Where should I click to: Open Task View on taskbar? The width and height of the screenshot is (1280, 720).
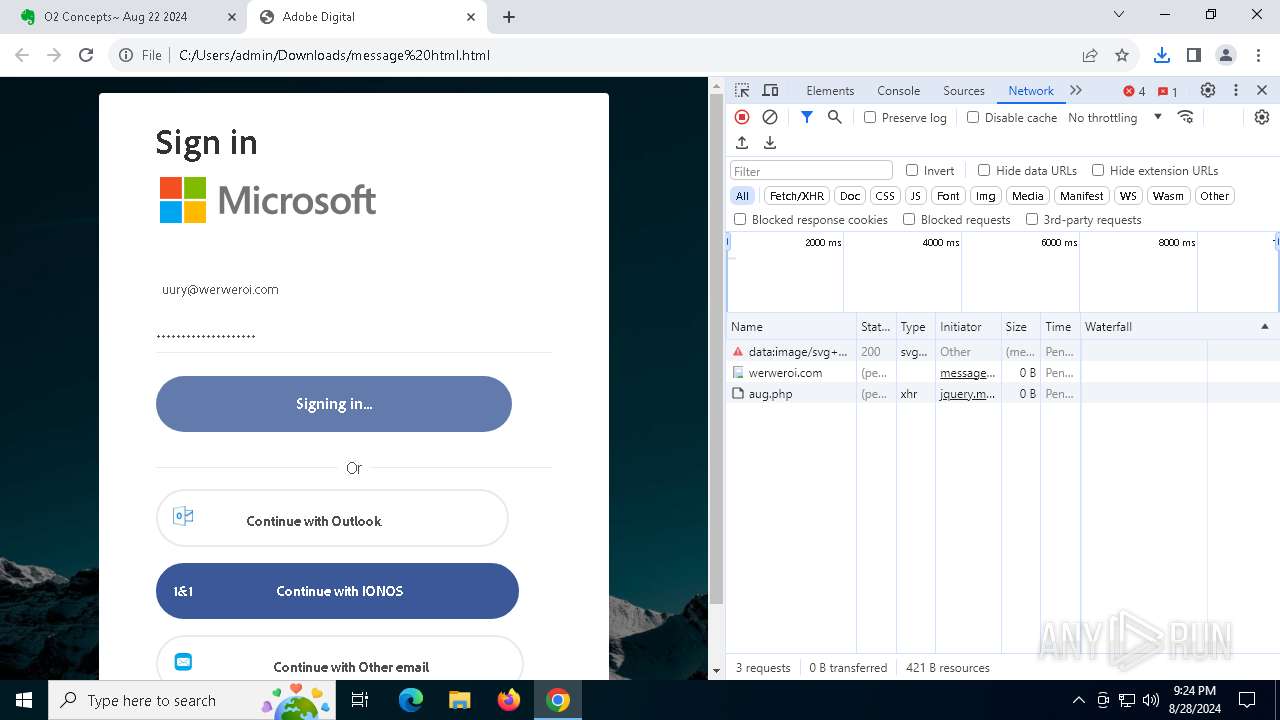tap(360, 700)
